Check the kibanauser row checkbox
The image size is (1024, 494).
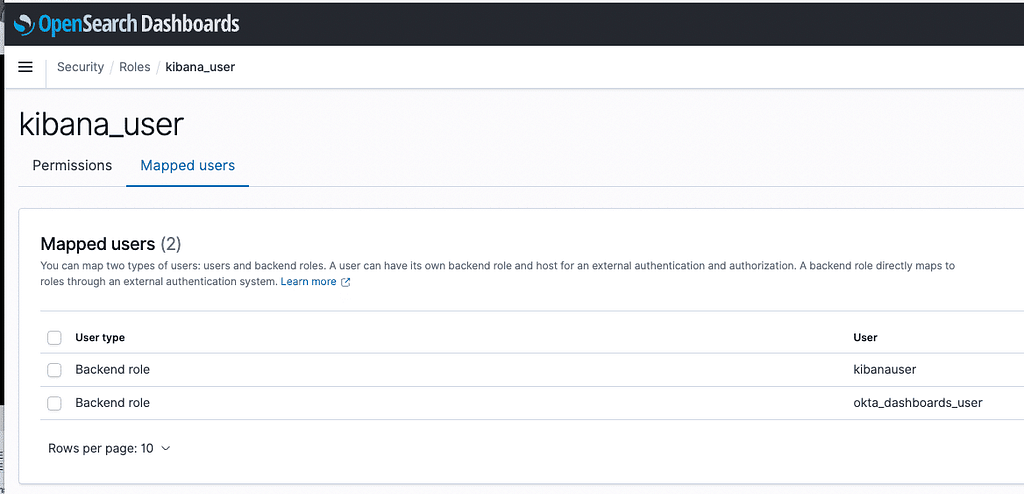pyautogui.click(x=54, y=370)
